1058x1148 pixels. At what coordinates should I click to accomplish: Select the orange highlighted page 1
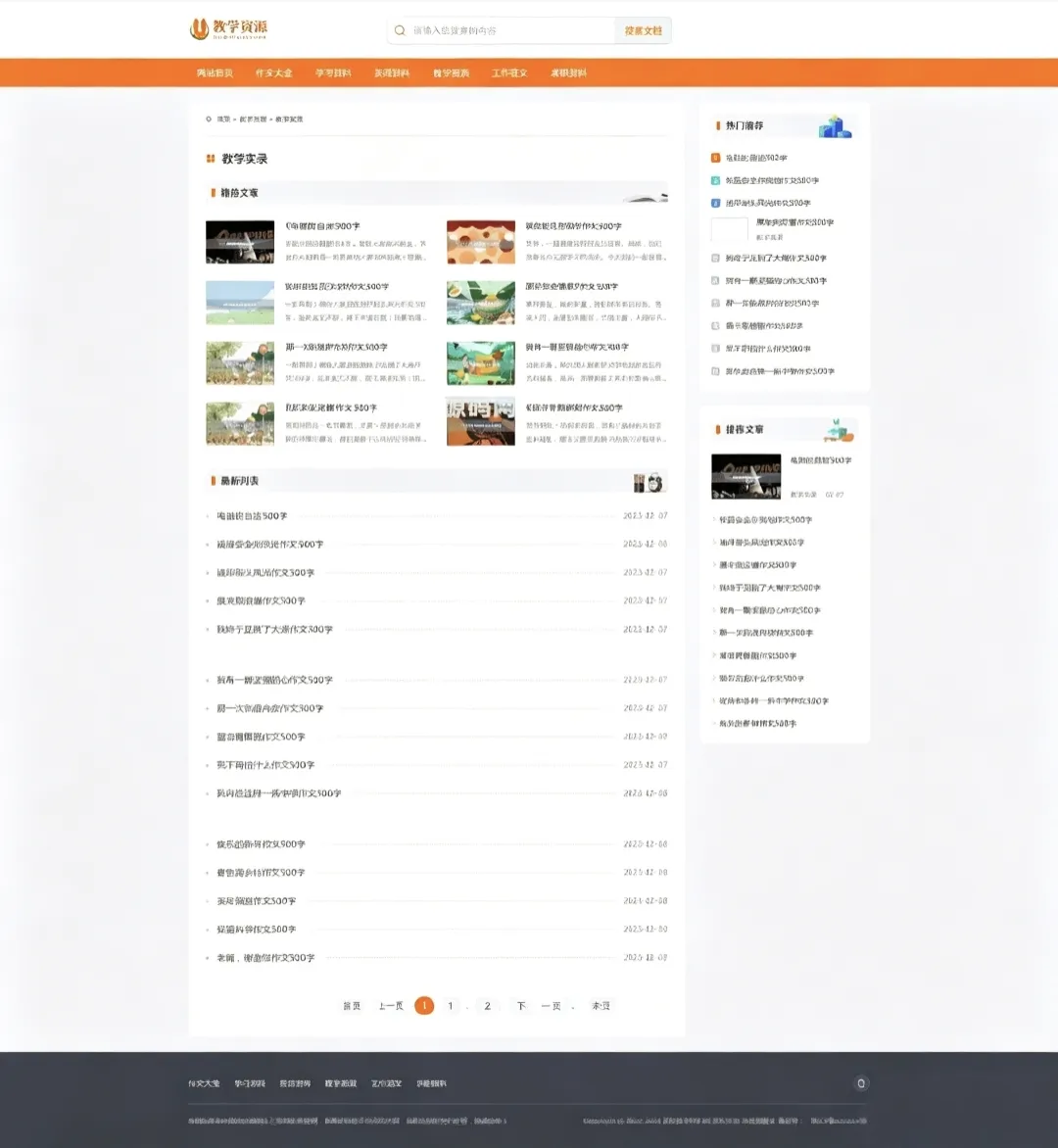pyautogui.click(x=424, y=1006)
